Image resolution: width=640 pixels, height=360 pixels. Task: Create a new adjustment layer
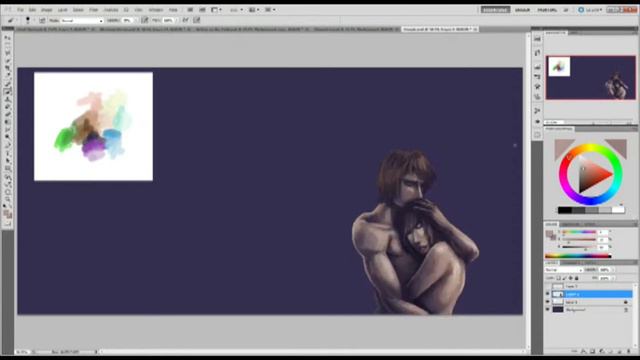[601, 351]
